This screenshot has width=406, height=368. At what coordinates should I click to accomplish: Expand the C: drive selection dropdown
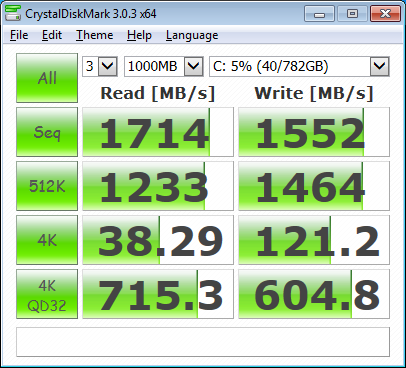pyautogui.click(x=379, y=66)
